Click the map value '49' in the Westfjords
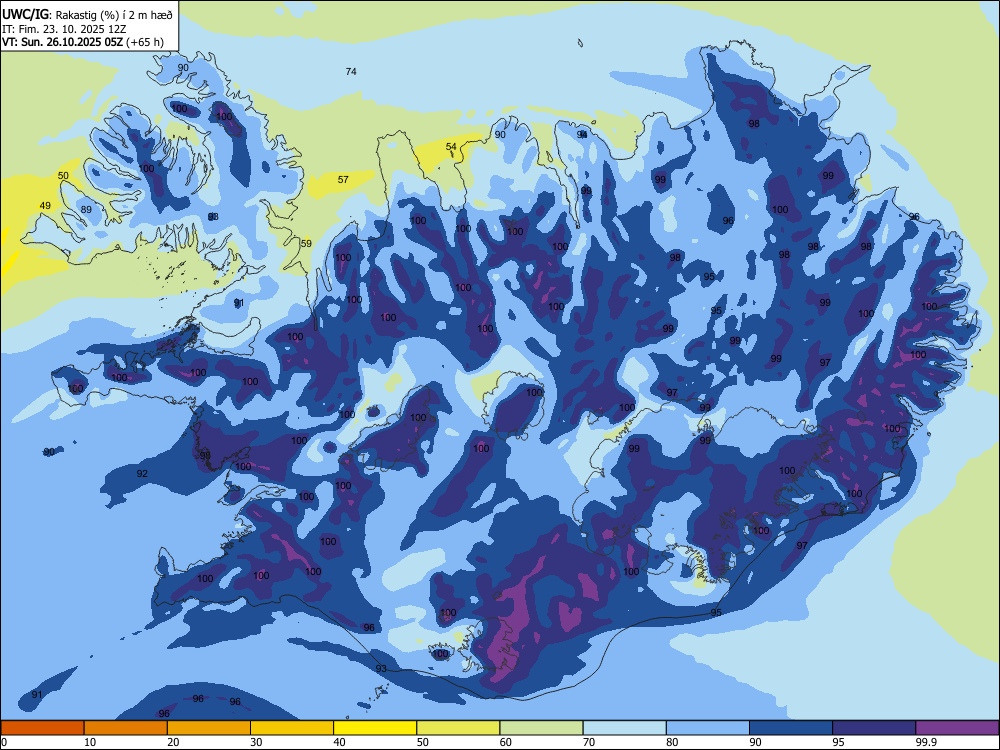This screenshot has height=750, width=1000. point(45,205)
